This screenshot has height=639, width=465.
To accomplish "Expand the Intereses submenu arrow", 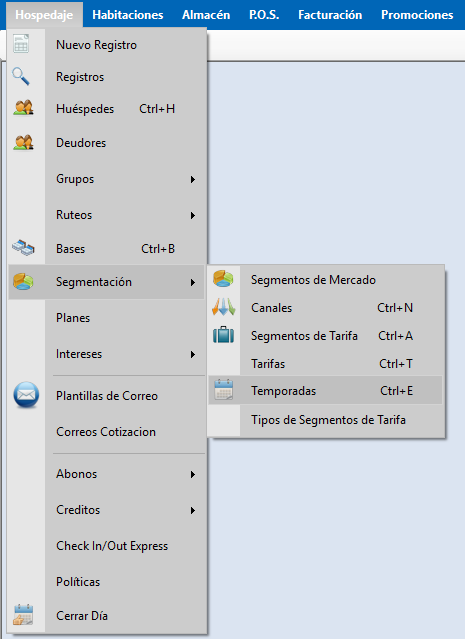I will pos(193,355).
